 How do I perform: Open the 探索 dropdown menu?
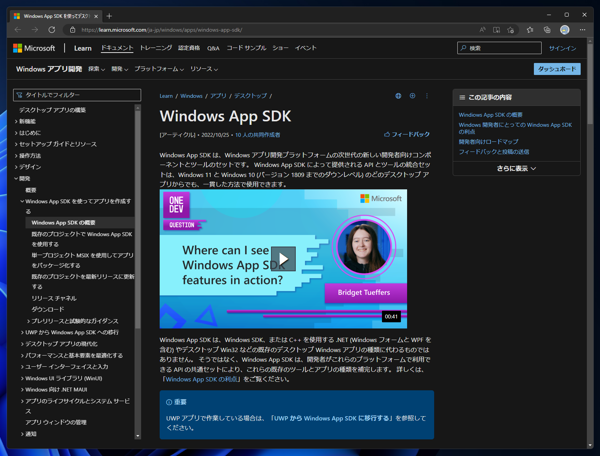click(x=96, y=69)
